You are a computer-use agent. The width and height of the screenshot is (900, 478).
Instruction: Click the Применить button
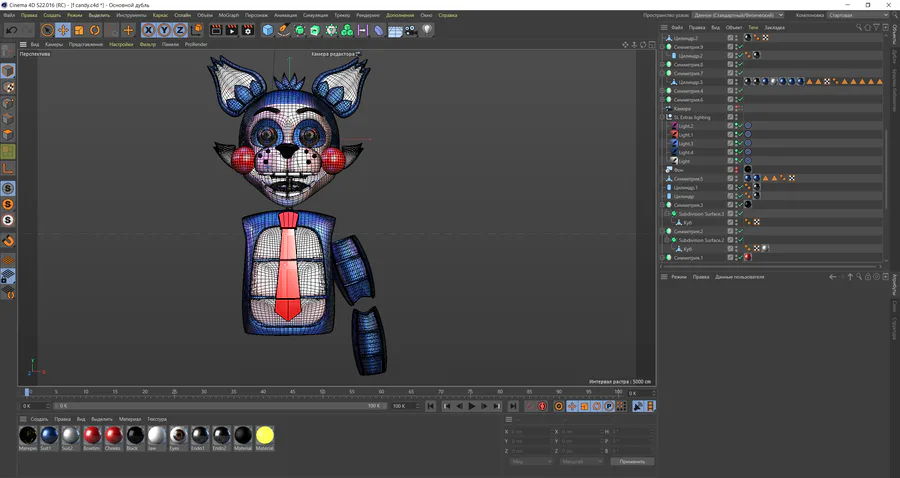click(x=632, y=461)
